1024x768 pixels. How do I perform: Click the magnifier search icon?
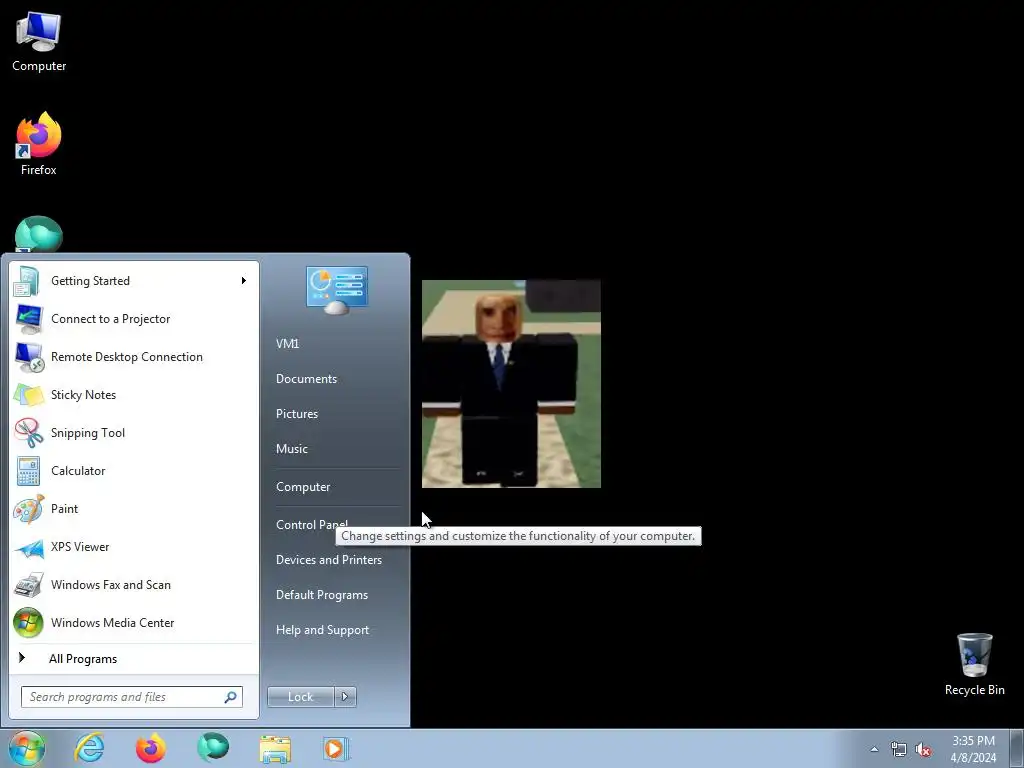tap(231, 697)
